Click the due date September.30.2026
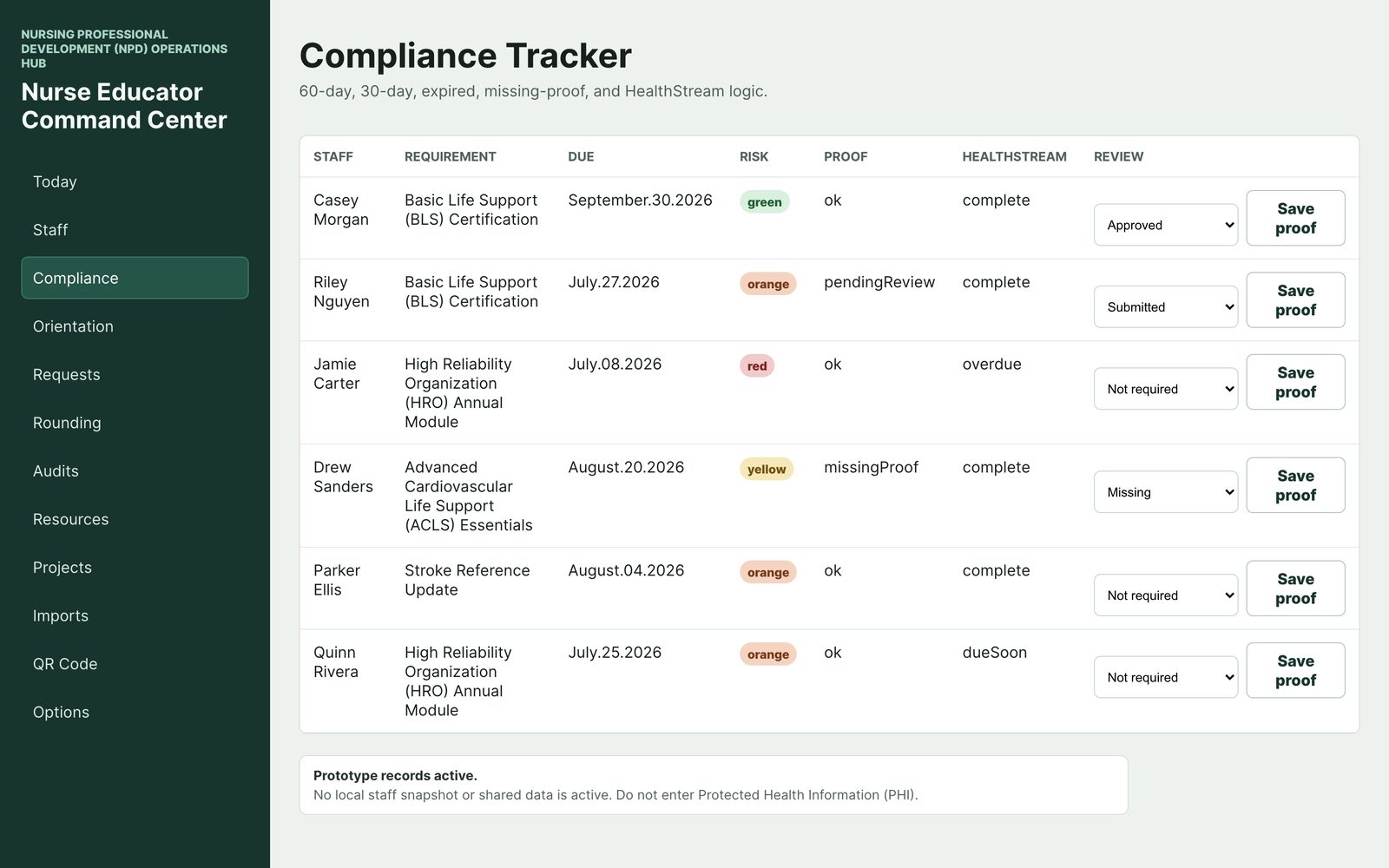1389x868 pixels. click(x=640, y=201)
